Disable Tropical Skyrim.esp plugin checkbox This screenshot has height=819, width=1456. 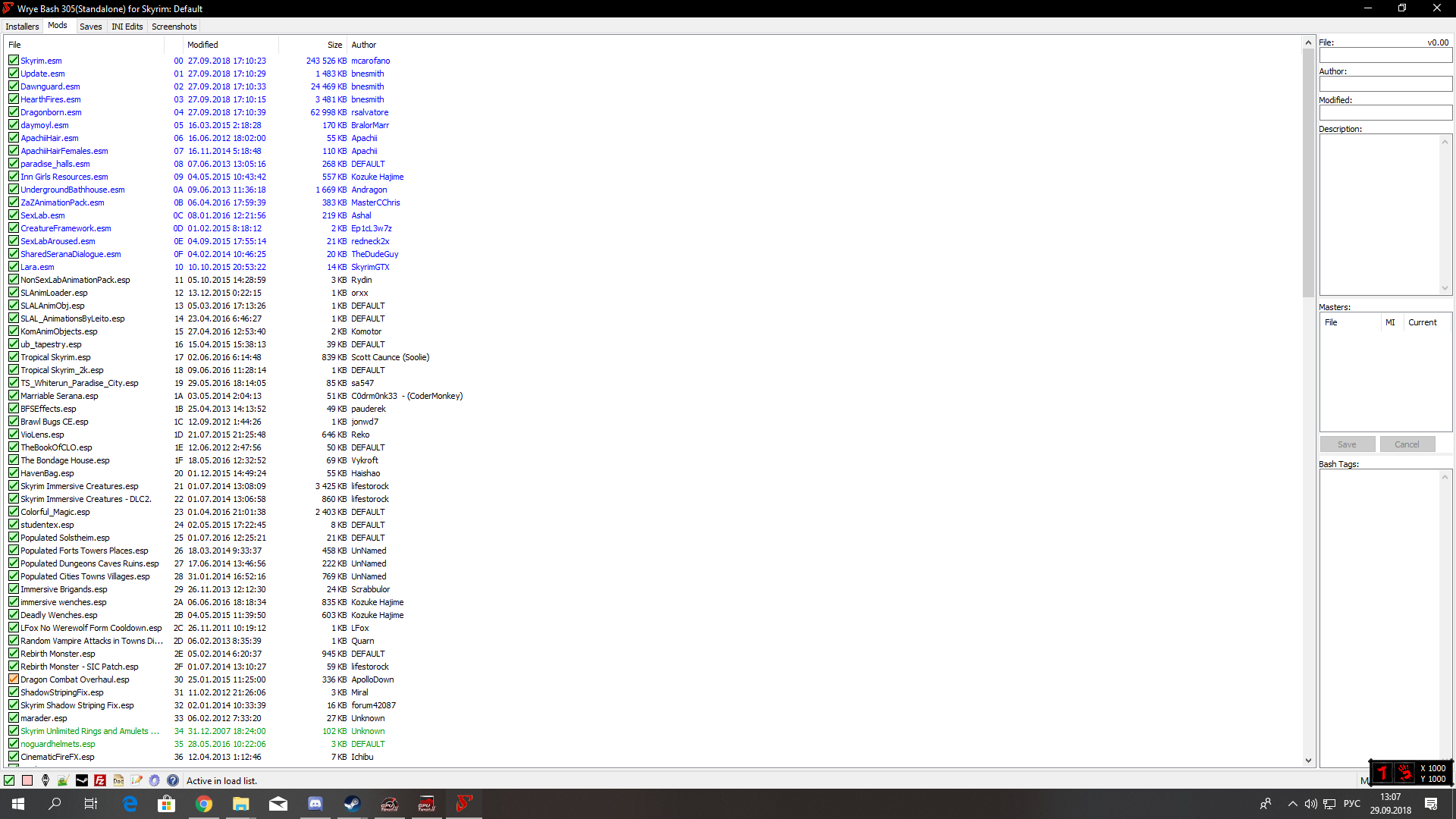pyautogui.click(x=14, y=357)
